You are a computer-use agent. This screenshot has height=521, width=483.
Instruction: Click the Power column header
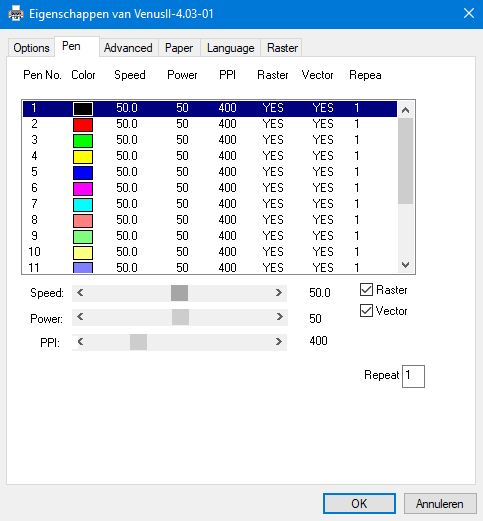coord(182,75)
